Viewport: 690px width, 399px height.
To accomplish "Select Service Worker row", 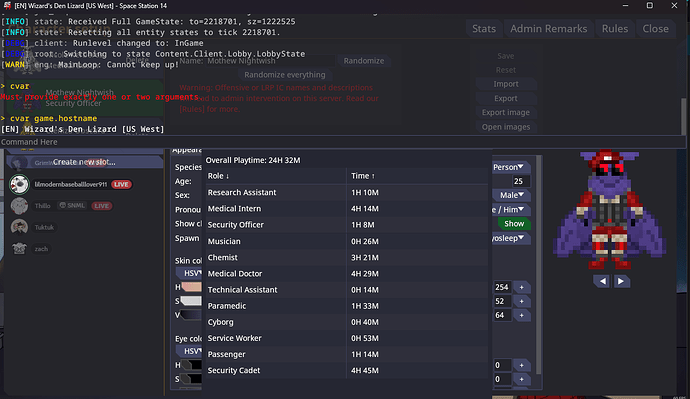I will [x=347, y=338].
